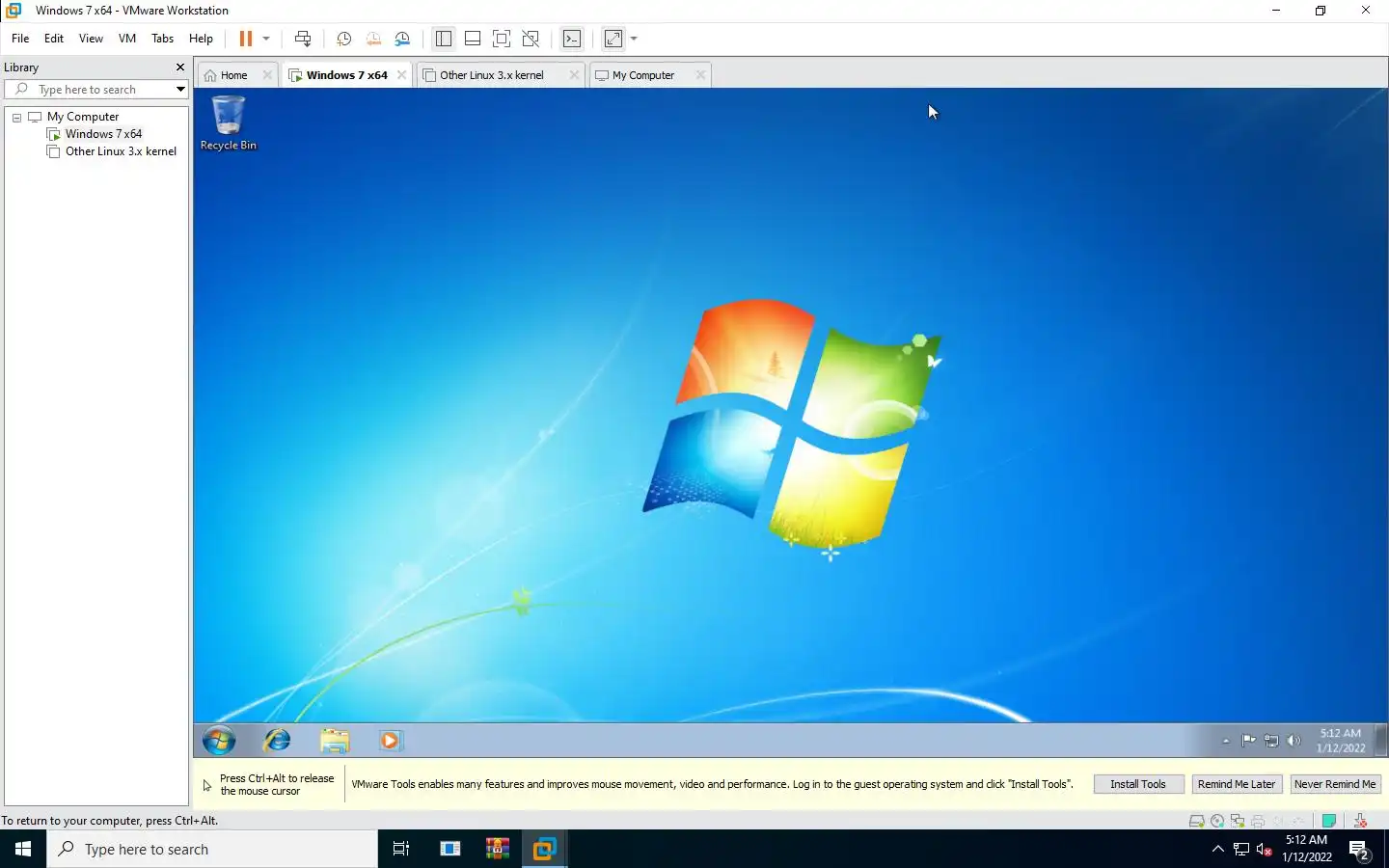The image size is (1389, 868).
Task: Open the Help menu
Action: click(x=201, y=39)
